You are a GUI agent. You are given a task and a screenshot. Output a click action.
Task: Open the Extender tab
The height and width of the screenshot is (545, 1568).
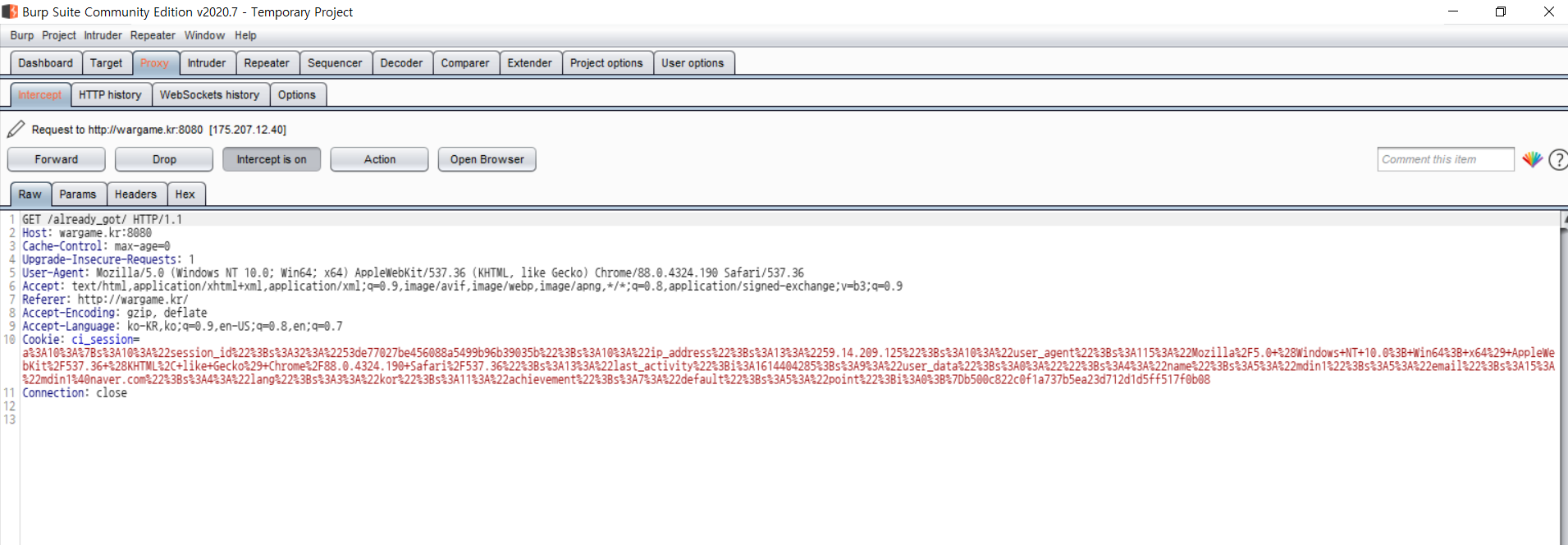[x=530, y=63]
